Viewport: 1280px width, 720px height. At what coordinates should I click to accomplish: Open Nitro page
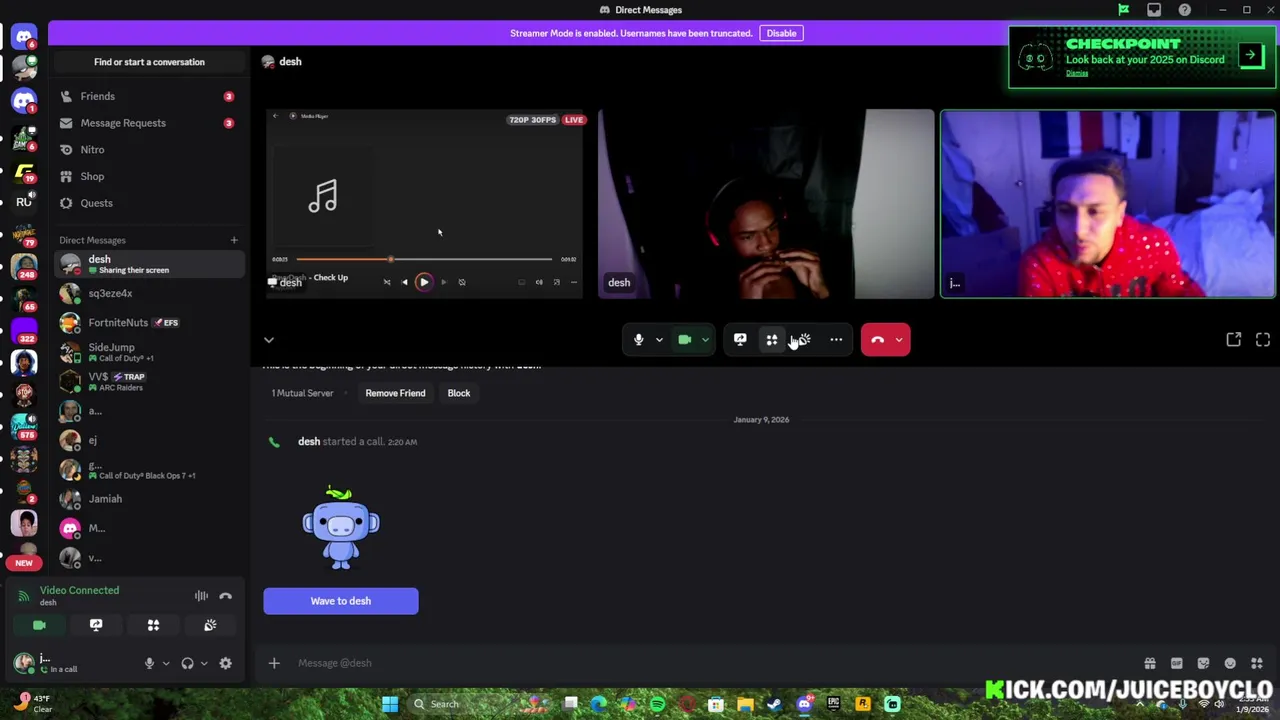coord(149,150)
